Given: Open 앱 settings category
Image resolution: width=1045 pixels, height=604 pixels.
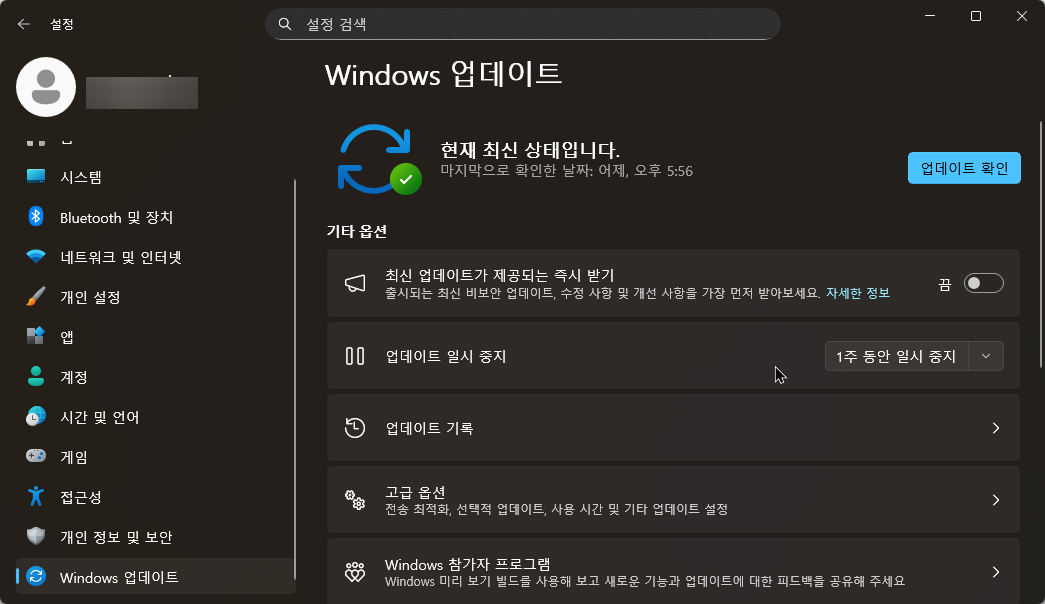Looking at the screenshot, I should tap(155, 337).
